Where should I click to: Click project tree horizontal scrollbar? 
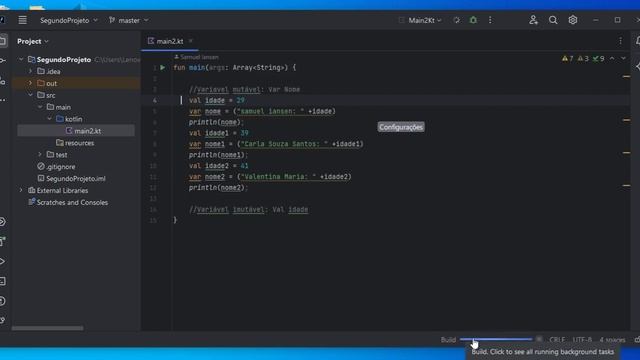pos(47,328)
